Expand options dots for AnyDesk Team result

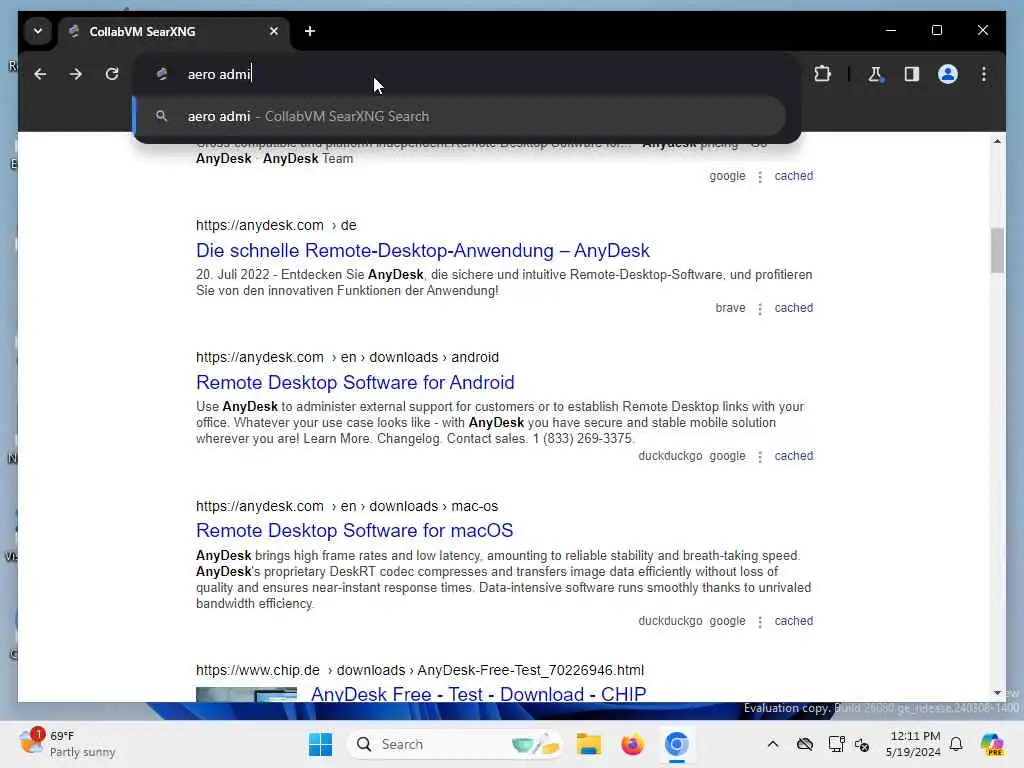[760, 176]
